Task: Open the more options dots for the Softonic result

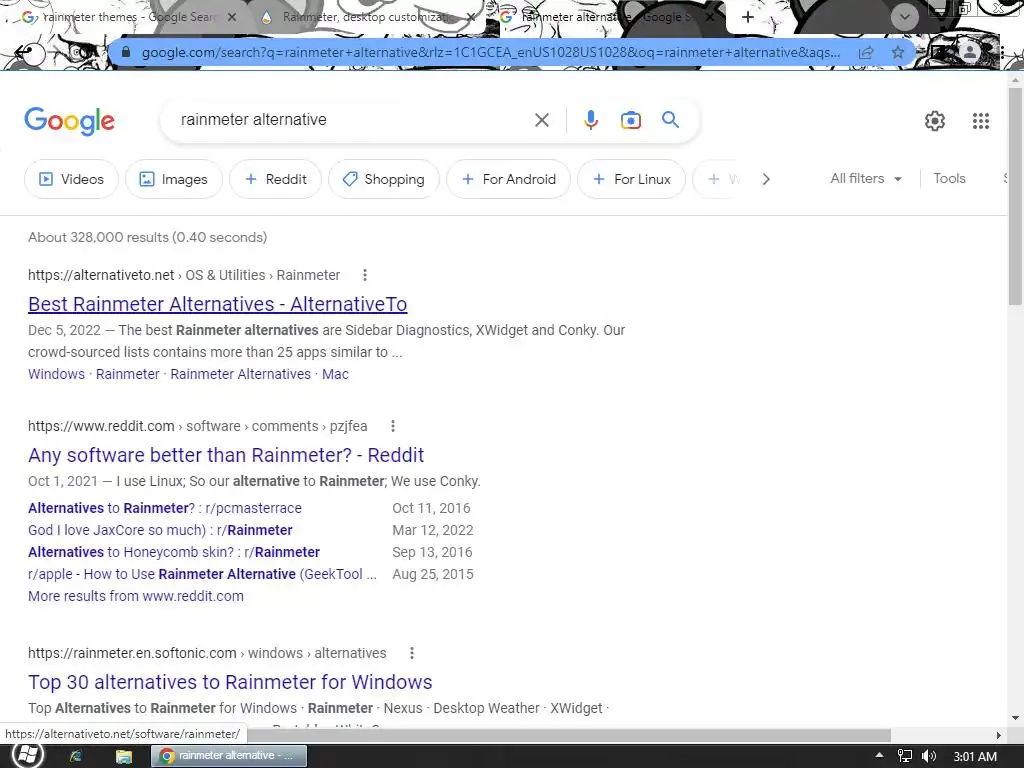Action: coord(411,653)
